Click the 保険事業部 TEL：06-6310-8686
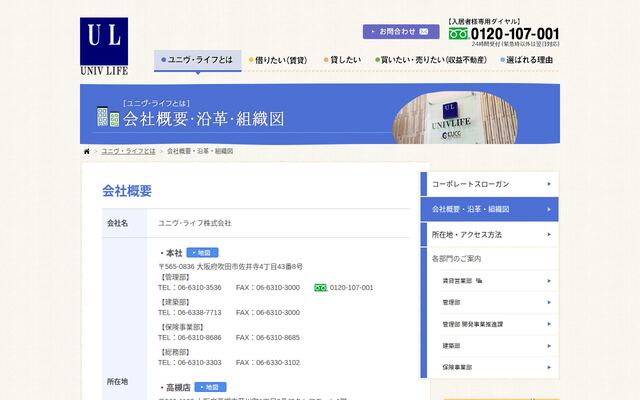640x400 pixels. click(x=190, y=338)
